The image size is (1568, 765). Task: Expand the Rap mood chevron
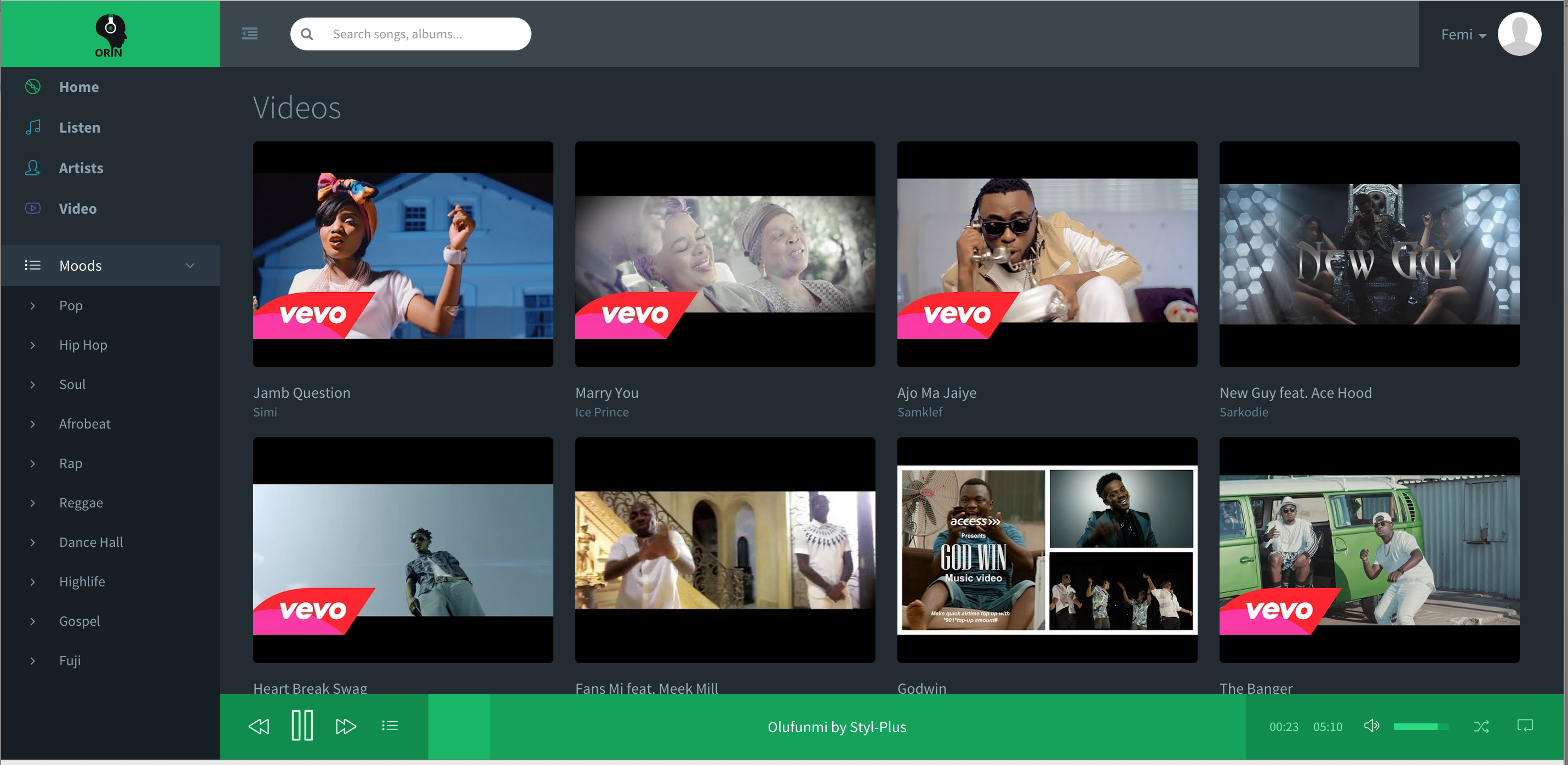[x=33, y=464]
